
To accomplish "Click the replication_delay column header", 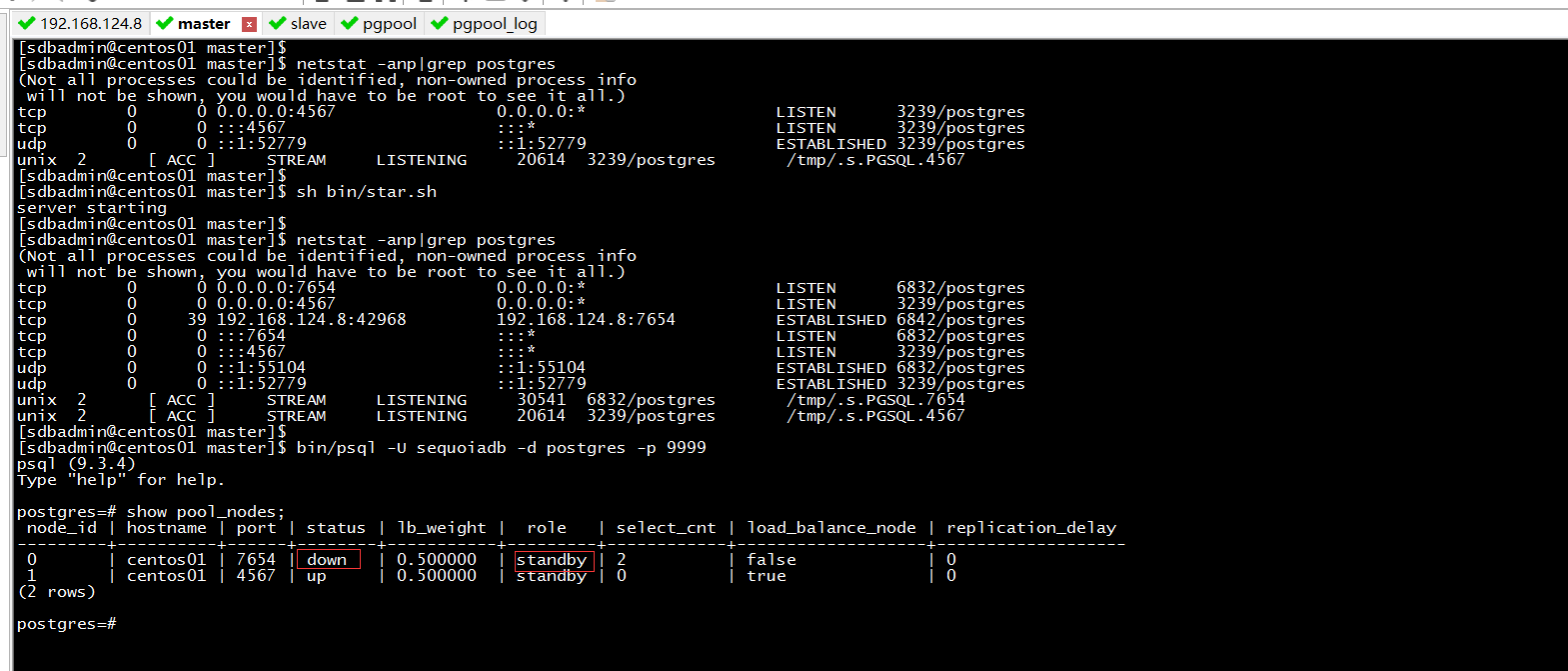I will point(1030,528).
